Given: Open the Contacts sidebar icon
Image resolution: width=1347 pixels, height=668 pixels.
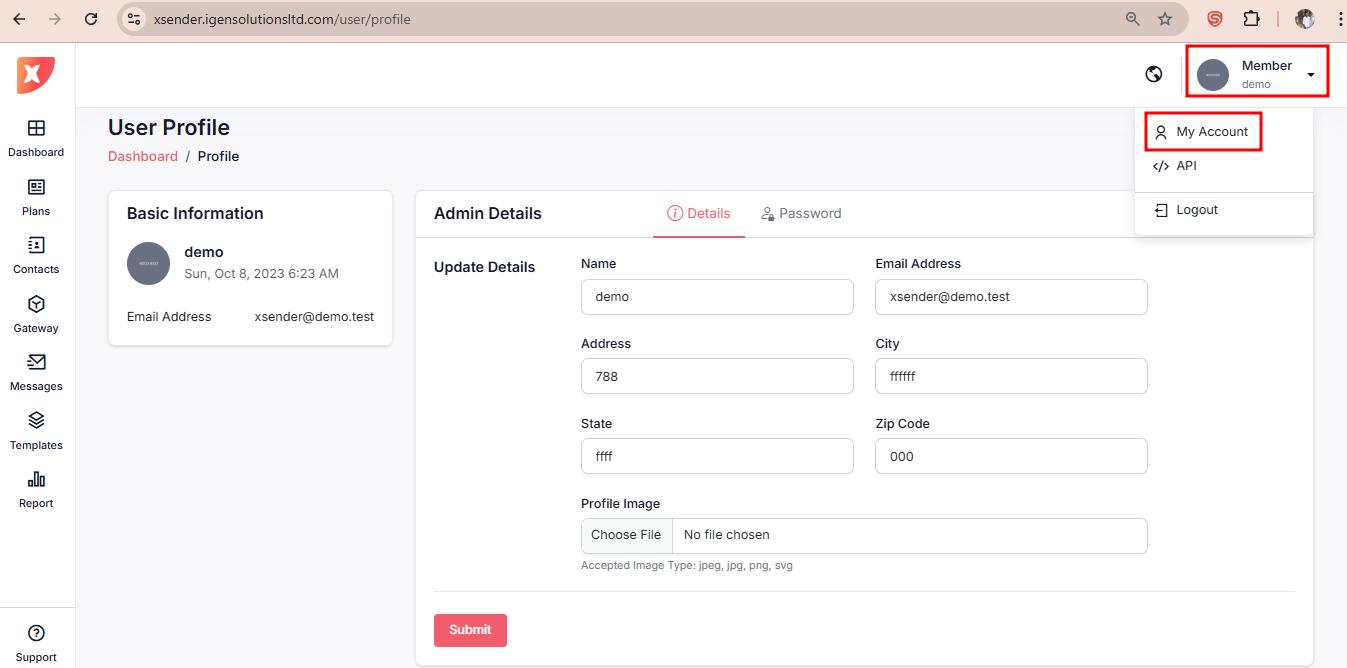Looking at the screenshot, I should [36, 246].
